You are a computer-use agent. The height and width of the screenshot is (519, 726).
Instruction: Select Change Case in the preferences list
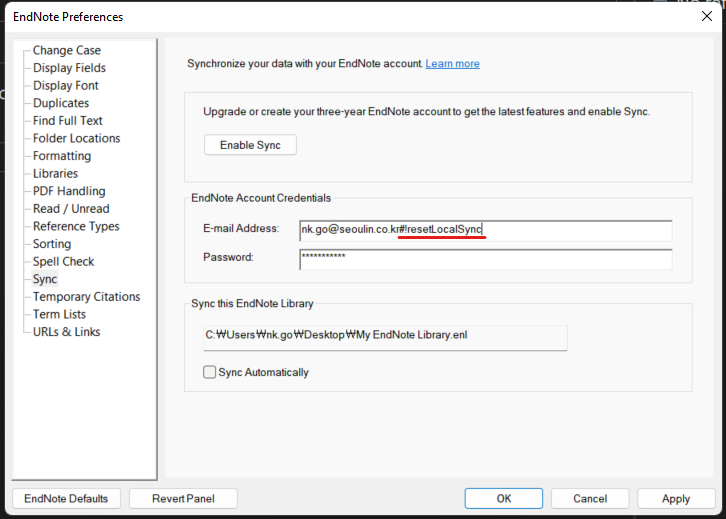[x=67, y=50]
